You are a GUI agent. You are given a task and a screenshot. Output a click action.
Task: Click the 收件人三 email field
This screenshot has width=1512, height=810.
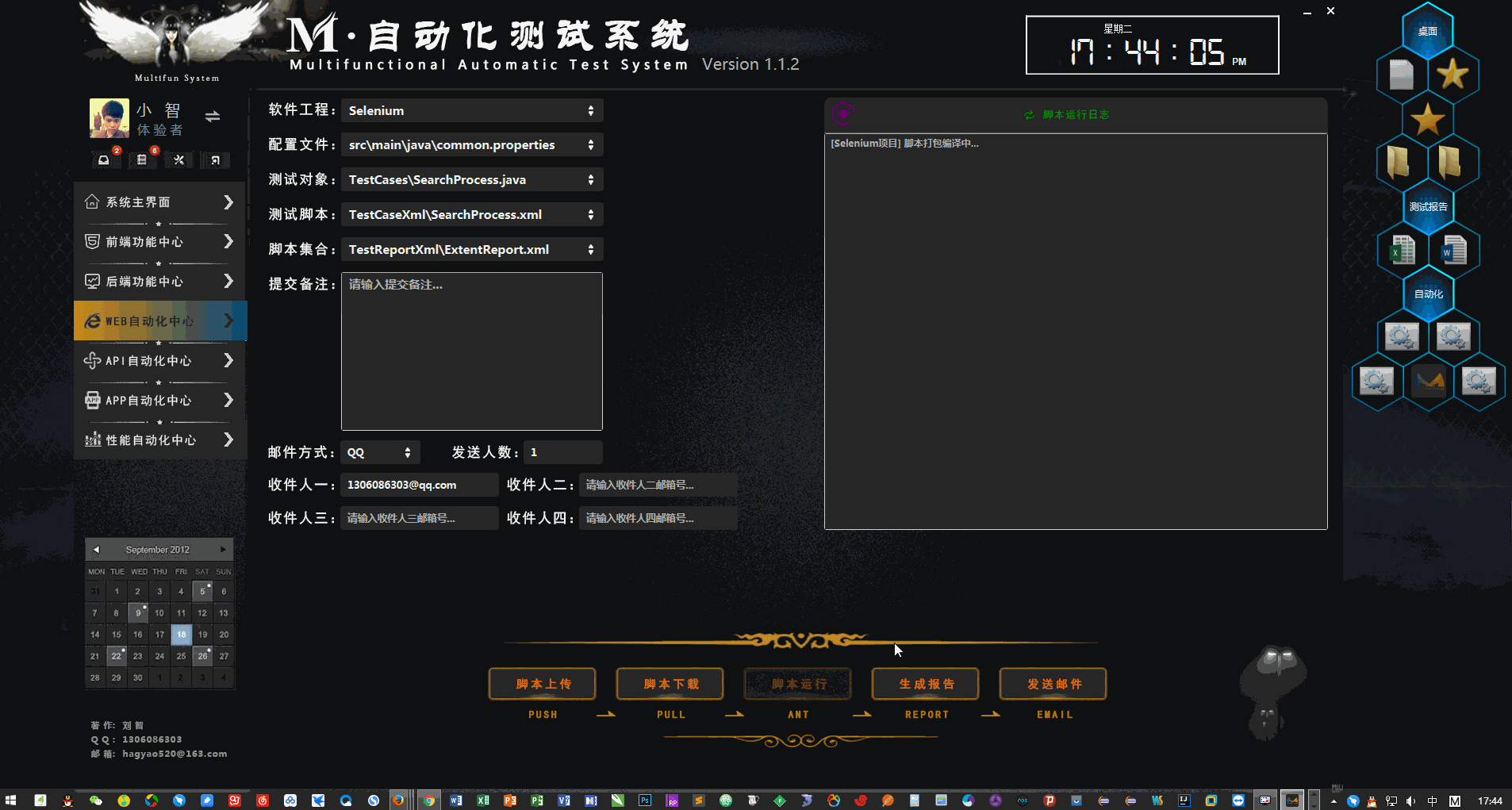[420, 518]
